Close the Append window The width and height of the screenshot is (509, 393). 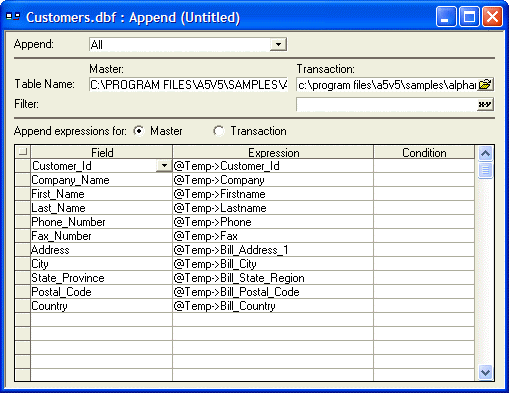pyautogui.click(x=493, y=17)
